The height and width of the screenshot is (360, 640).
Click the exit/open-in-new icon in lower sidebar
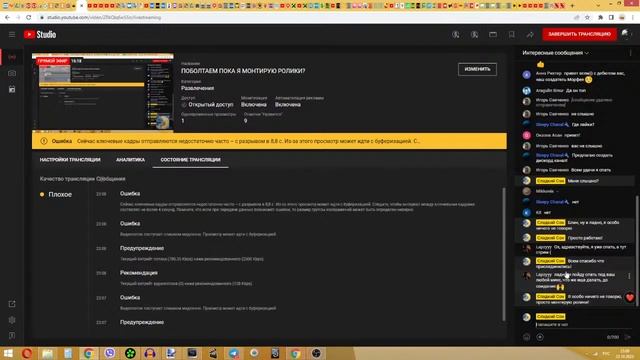pos(12,304)
